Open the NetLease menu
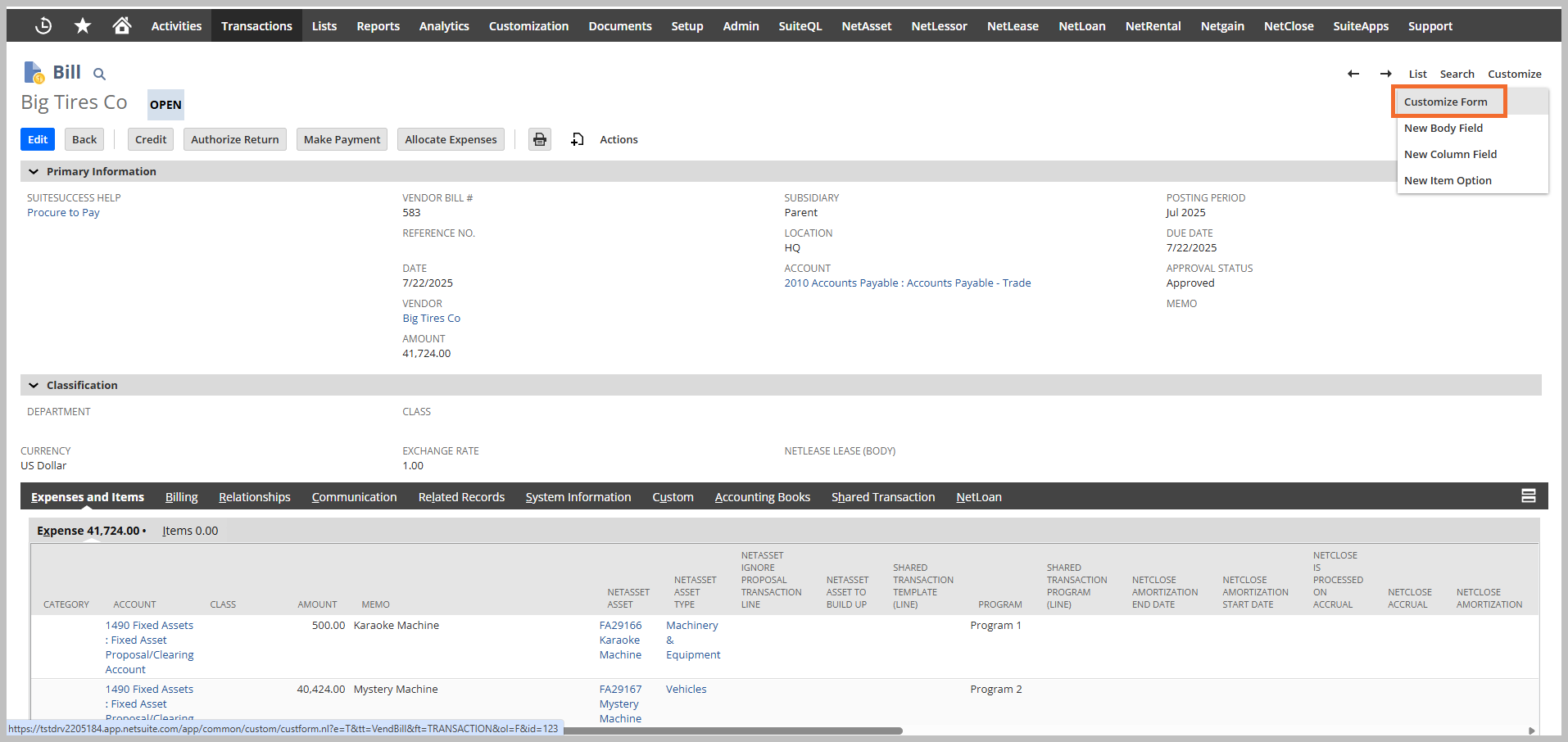 point(1013,26)
